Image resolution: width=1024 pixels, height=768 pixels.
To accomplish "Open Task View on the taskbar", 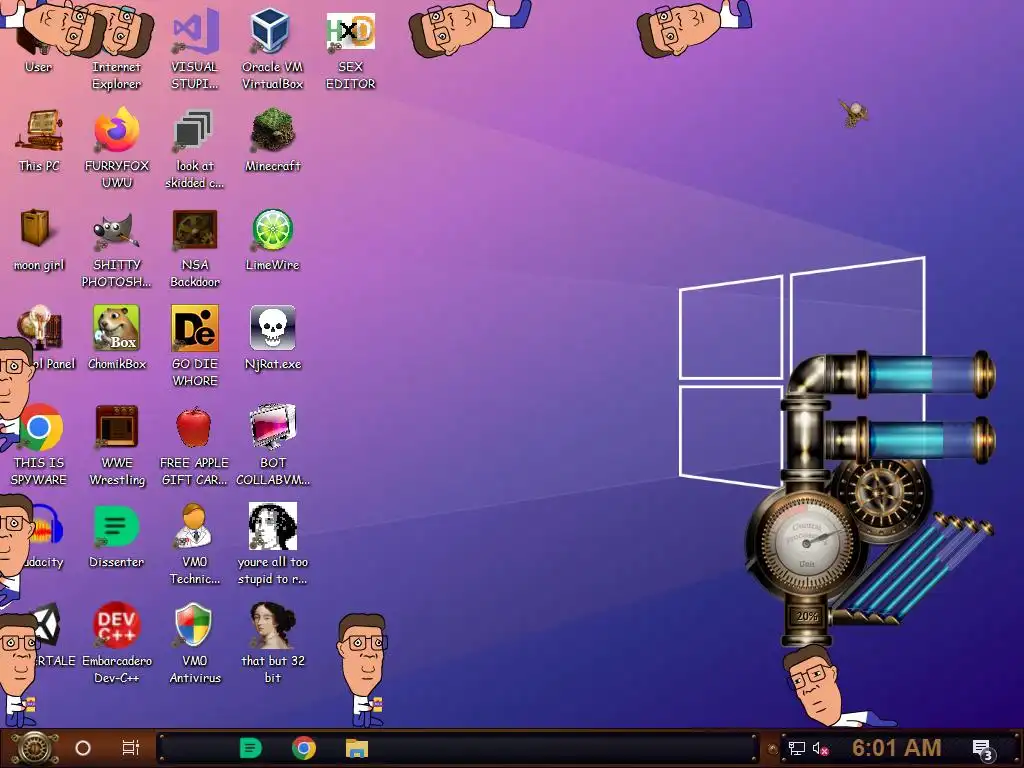I will (131, 748).
